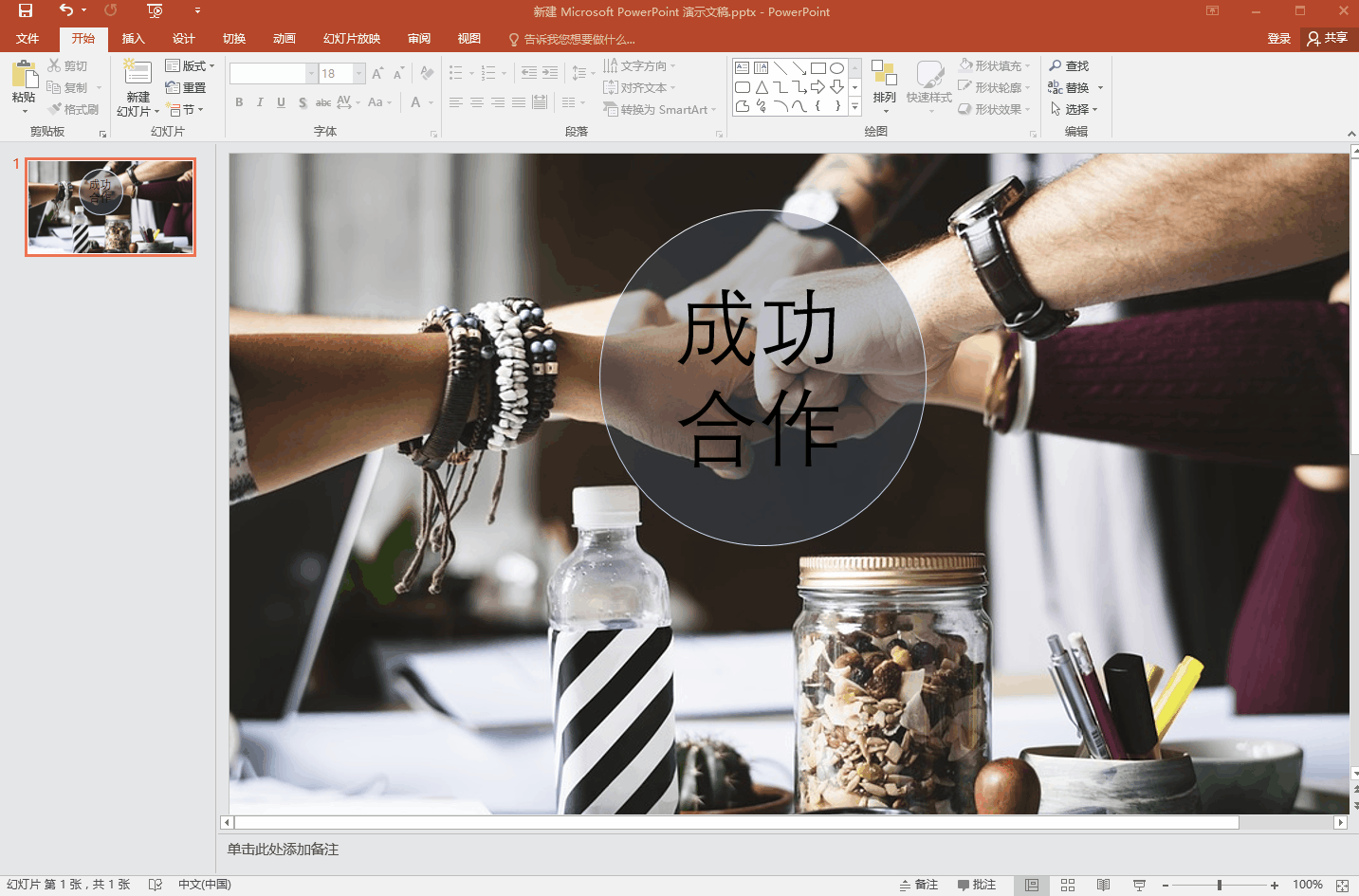Toggle text shadow (S)
The image size is (1359, 896).
point(303,102)
